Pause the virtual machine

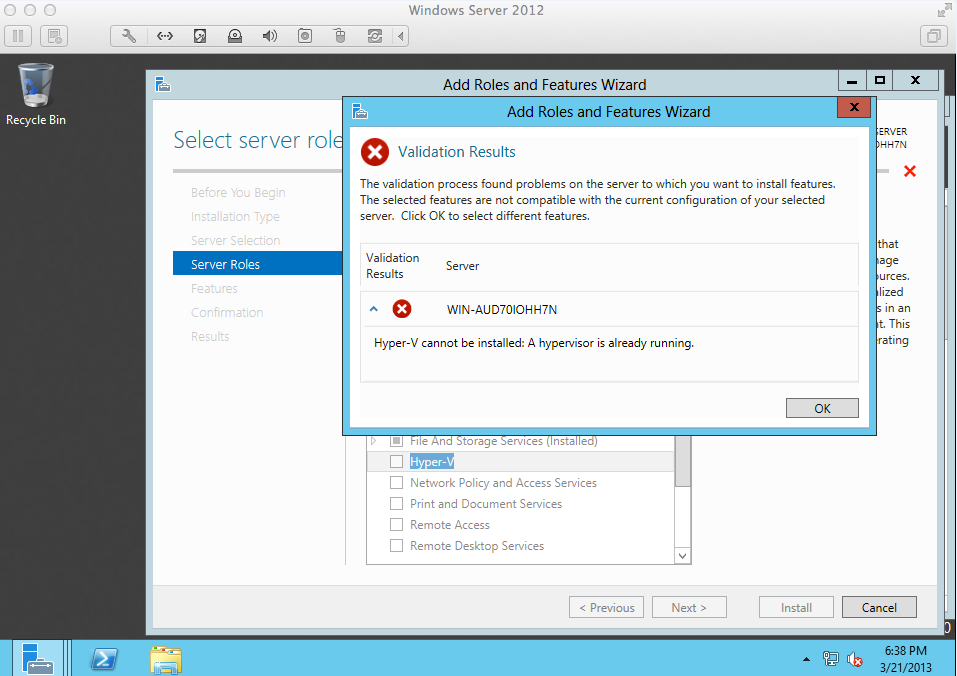pos(18,37)
